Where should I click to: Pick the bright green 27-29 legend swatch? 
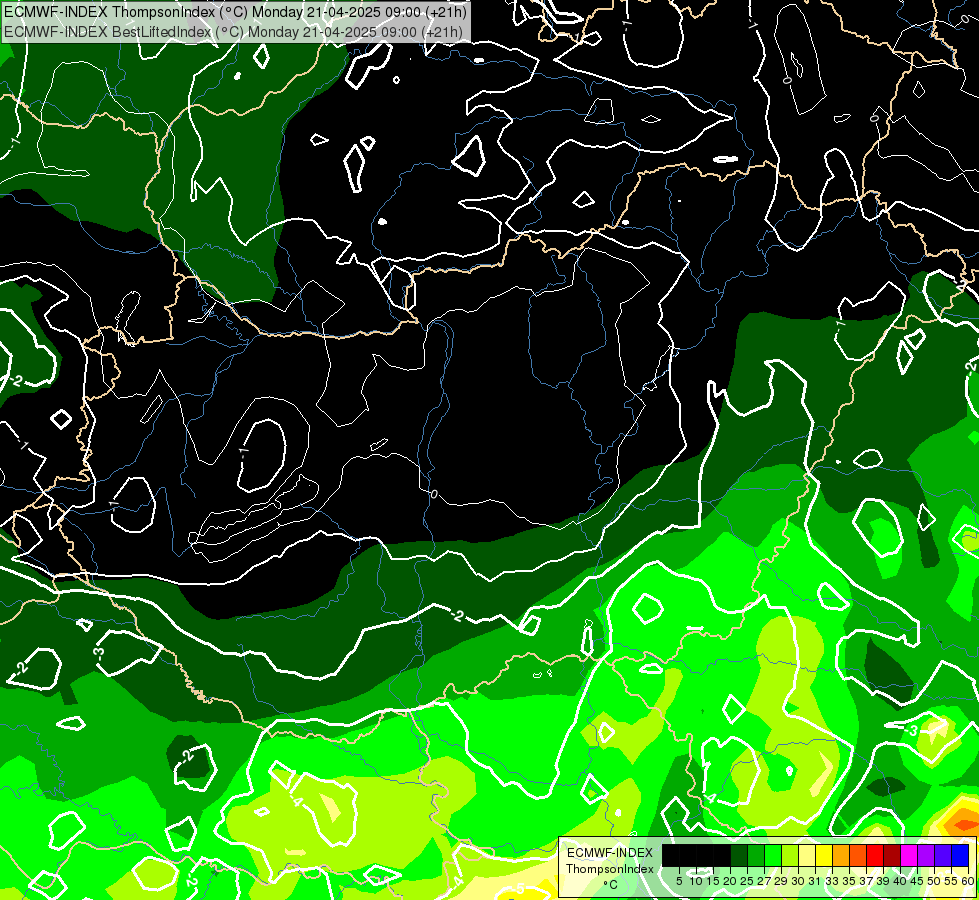click(773, 856)
